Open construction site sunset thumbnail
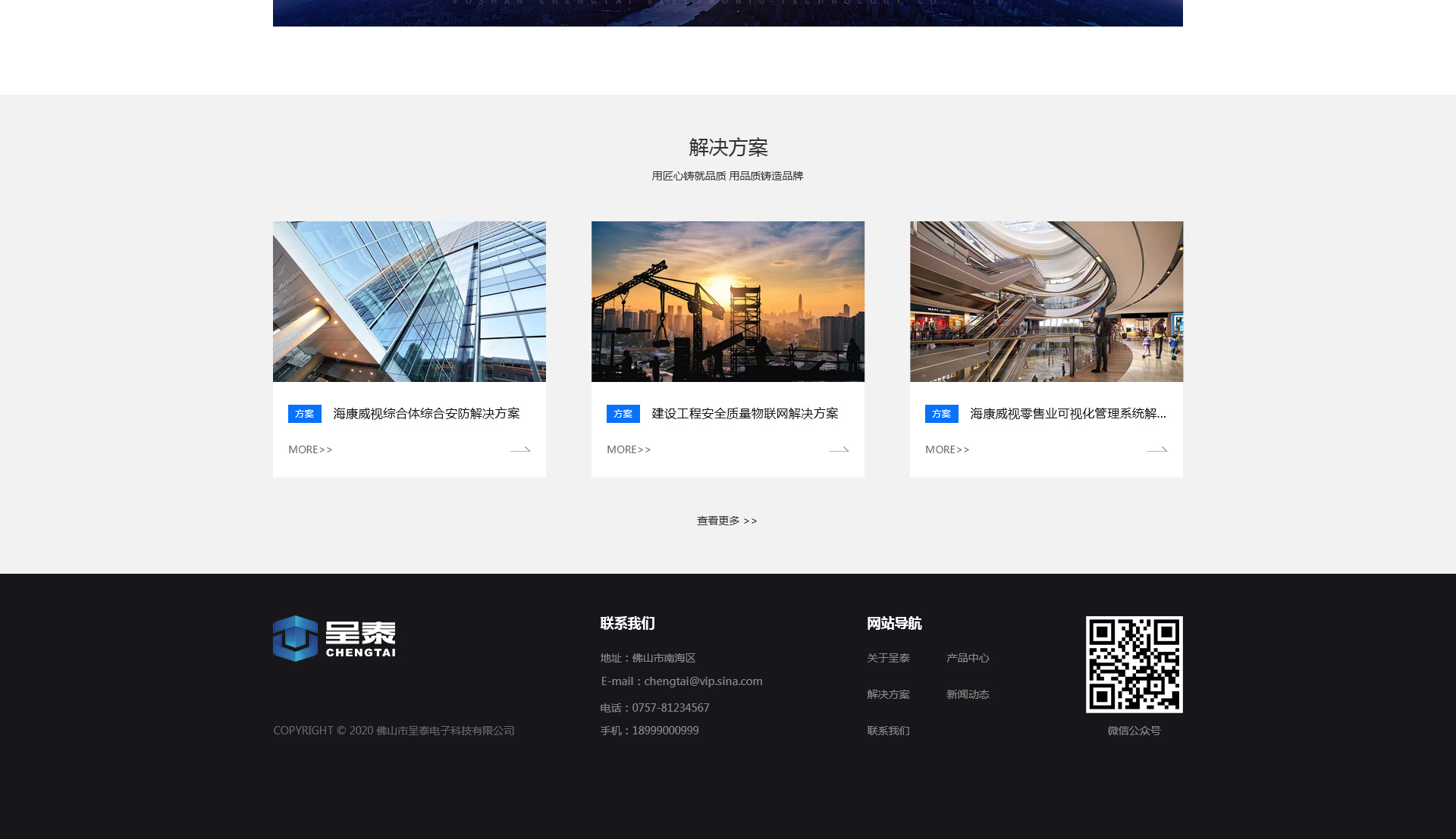 (728, 302)
